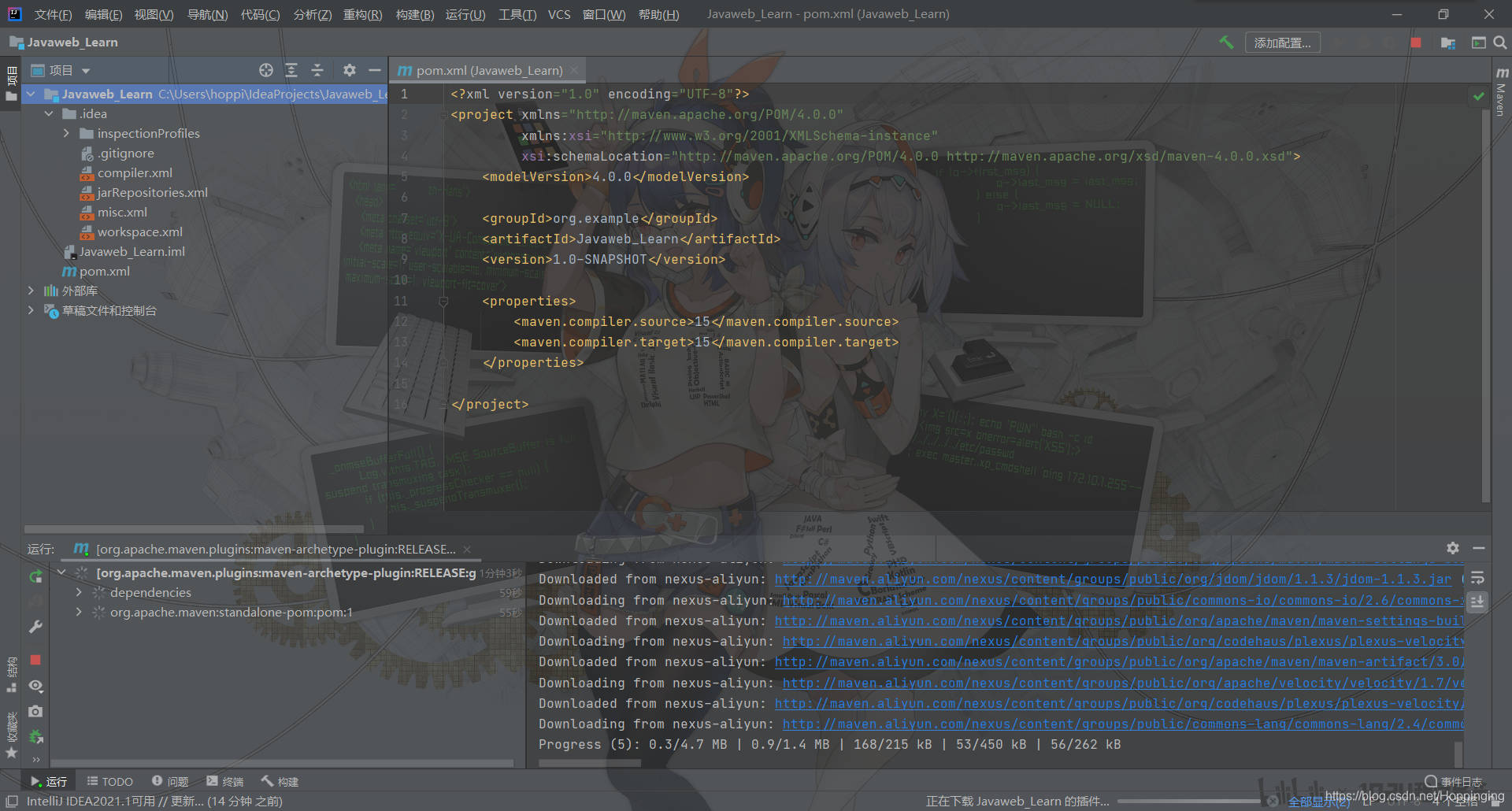This screenshot has width=1512, height=811.
Task: Click the Select Opened File locate icon
Action: [x=266, y=70]
